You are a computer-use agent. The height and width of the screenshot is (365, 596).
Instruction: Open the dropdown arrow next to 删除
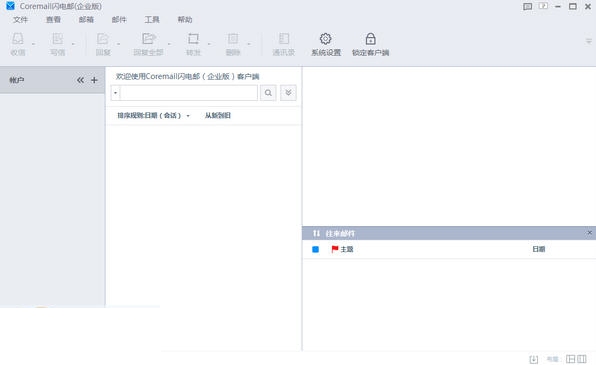[249, 44]
